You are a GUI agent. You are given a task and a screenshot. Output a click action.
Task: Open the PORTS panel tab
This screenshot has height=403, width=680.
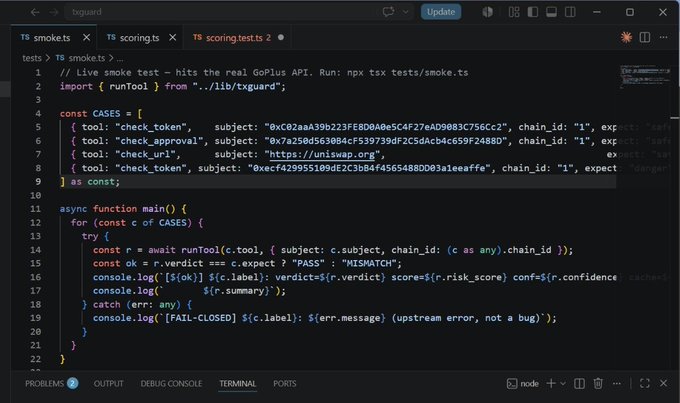(x=284, y=383)
